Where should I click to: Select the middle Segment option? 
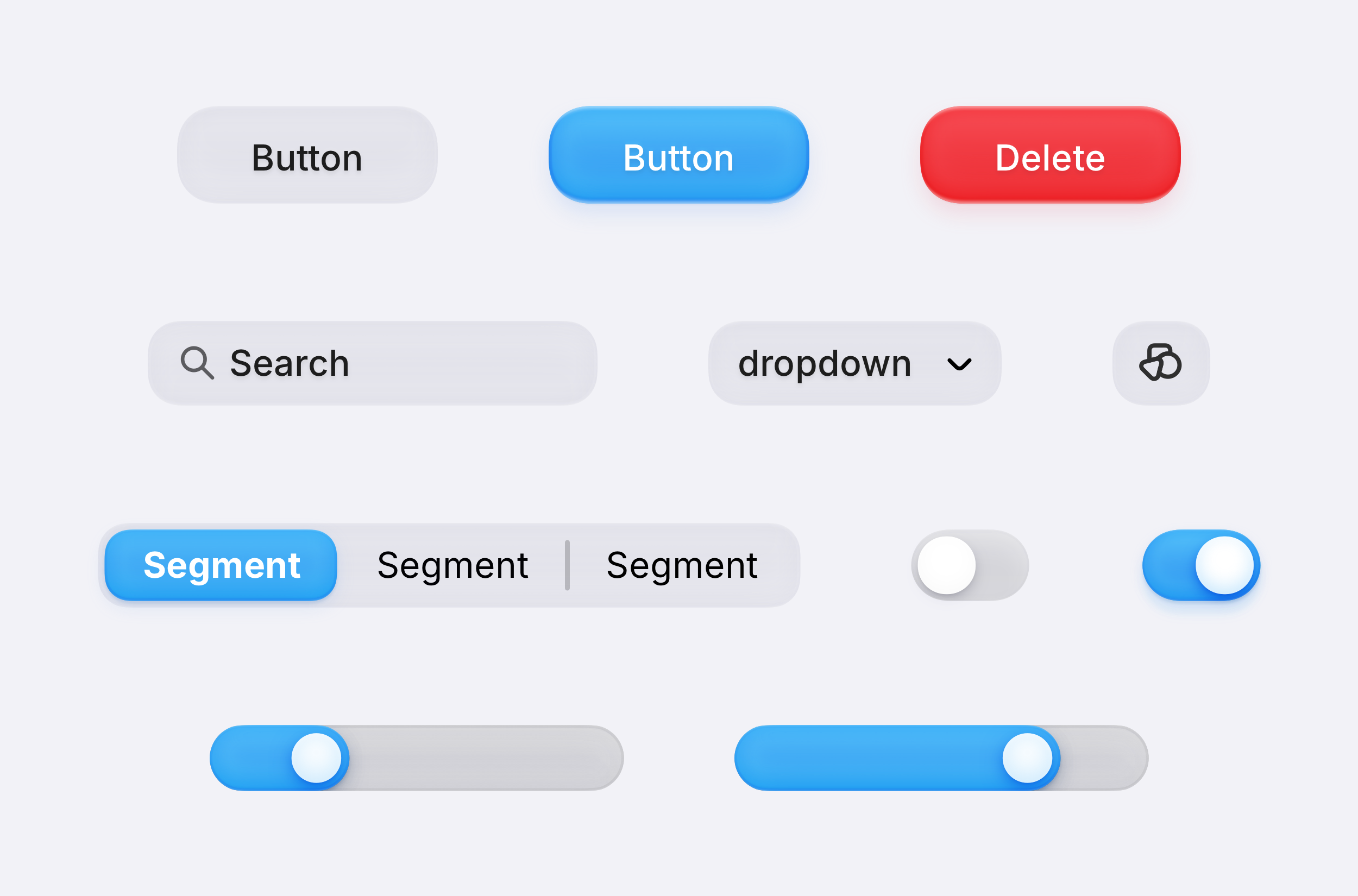(452, 565)
